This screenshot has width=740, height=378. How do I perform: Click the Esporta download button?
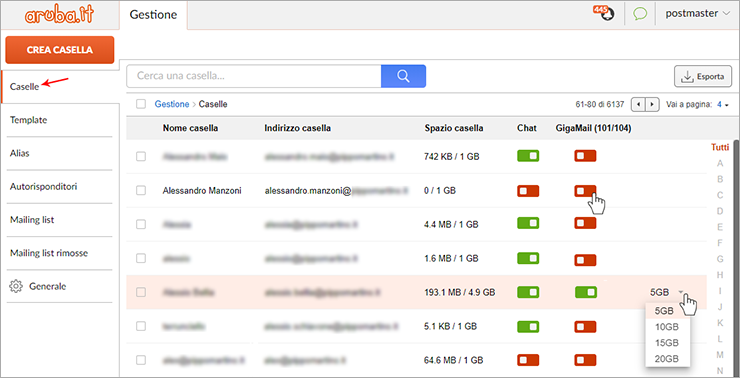(703, 76)
